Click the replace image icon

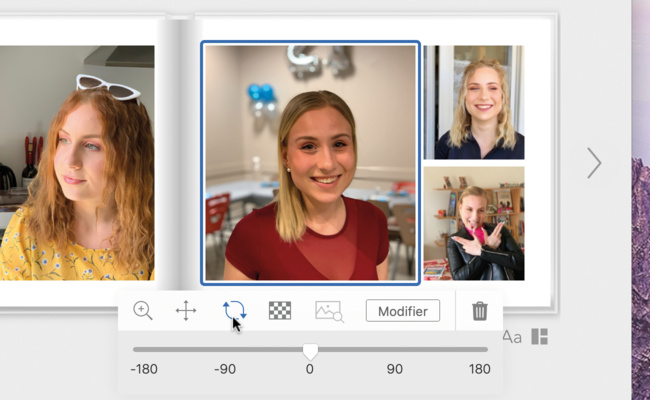coord(329,311)
